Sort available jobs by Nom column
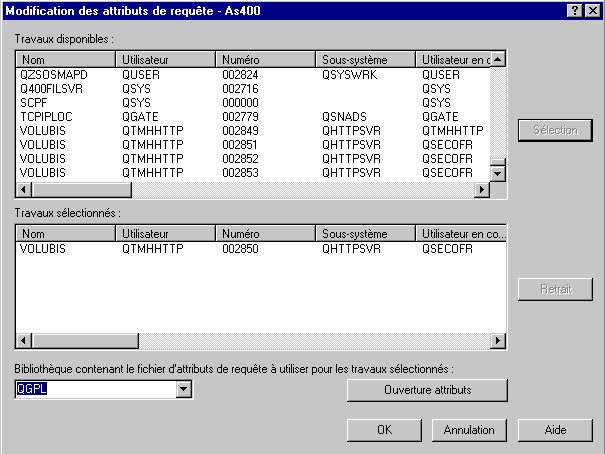Viewport: 605px width, 454px height. (x=66, y=60)
